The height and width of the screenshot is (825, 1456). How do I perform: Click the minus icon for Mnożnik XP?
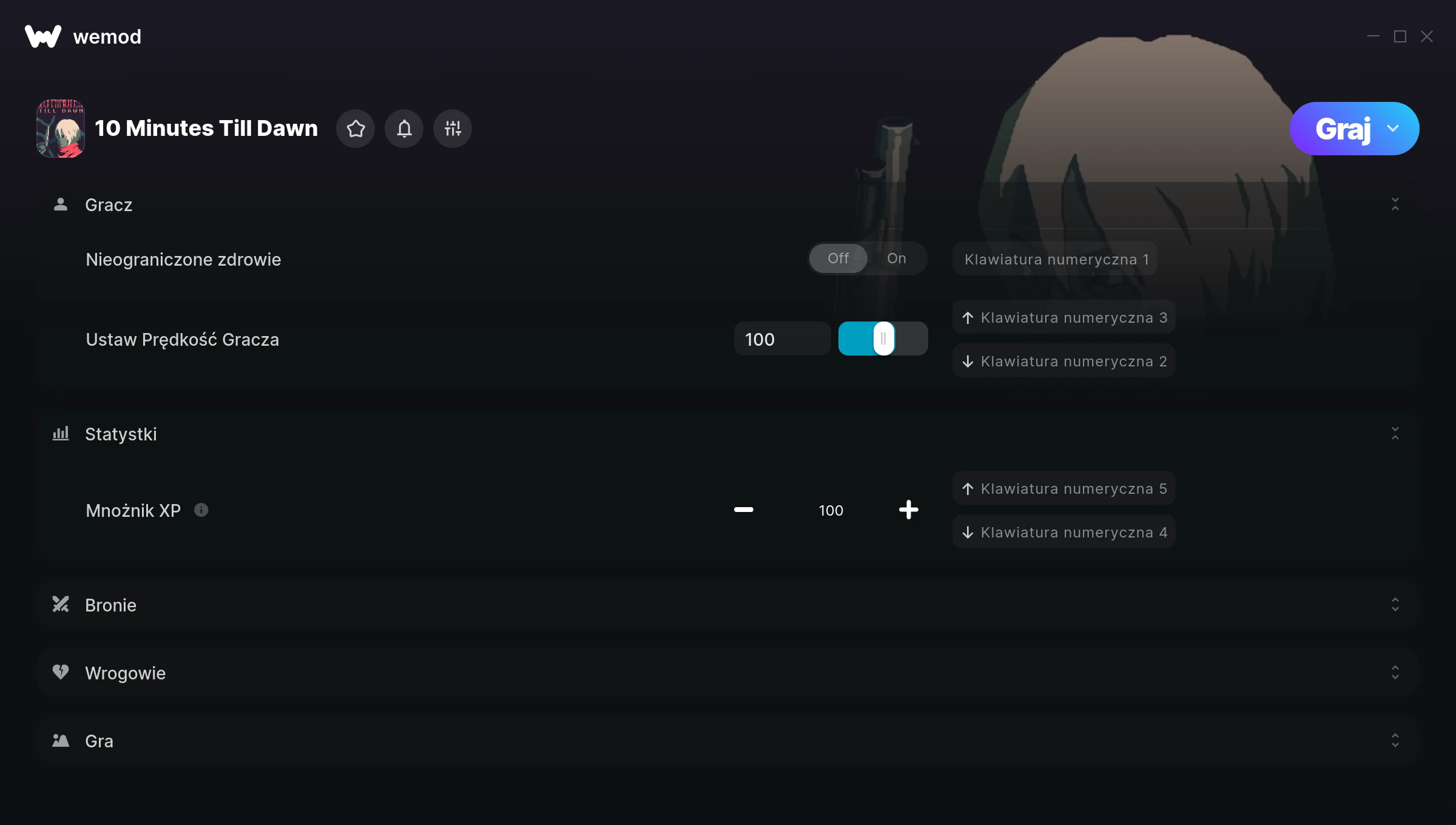(x=743, y=510)
